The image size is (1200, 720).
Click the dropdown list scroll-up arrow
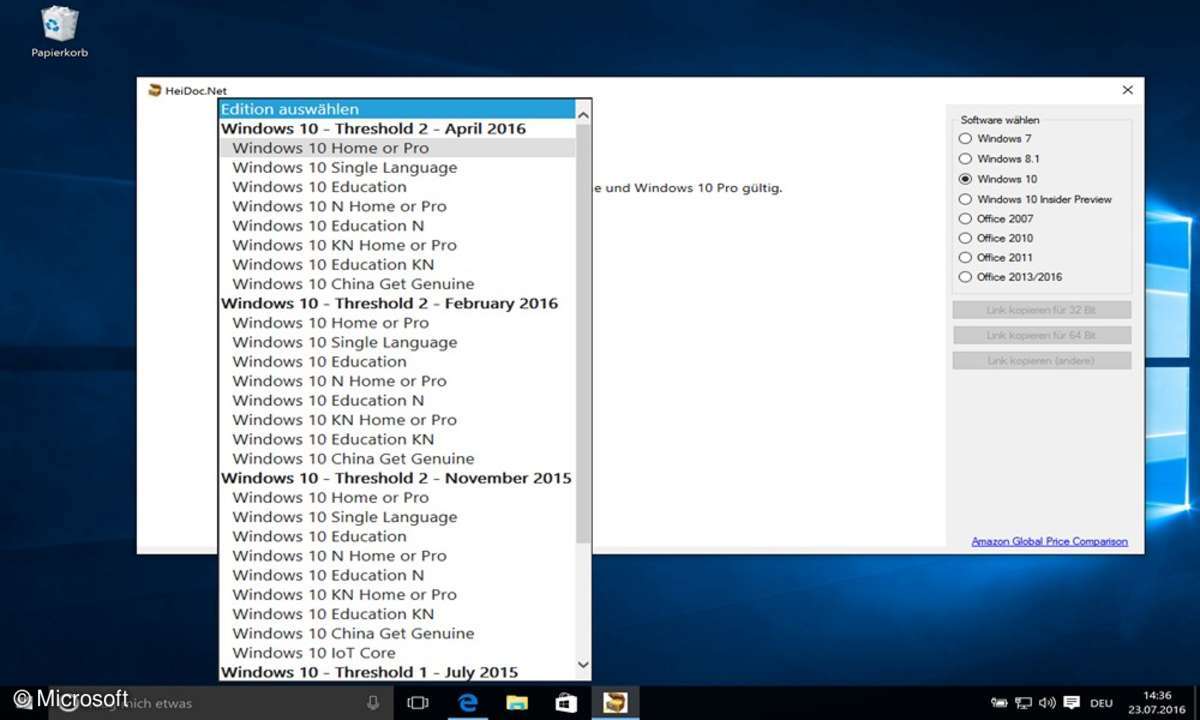584,115
